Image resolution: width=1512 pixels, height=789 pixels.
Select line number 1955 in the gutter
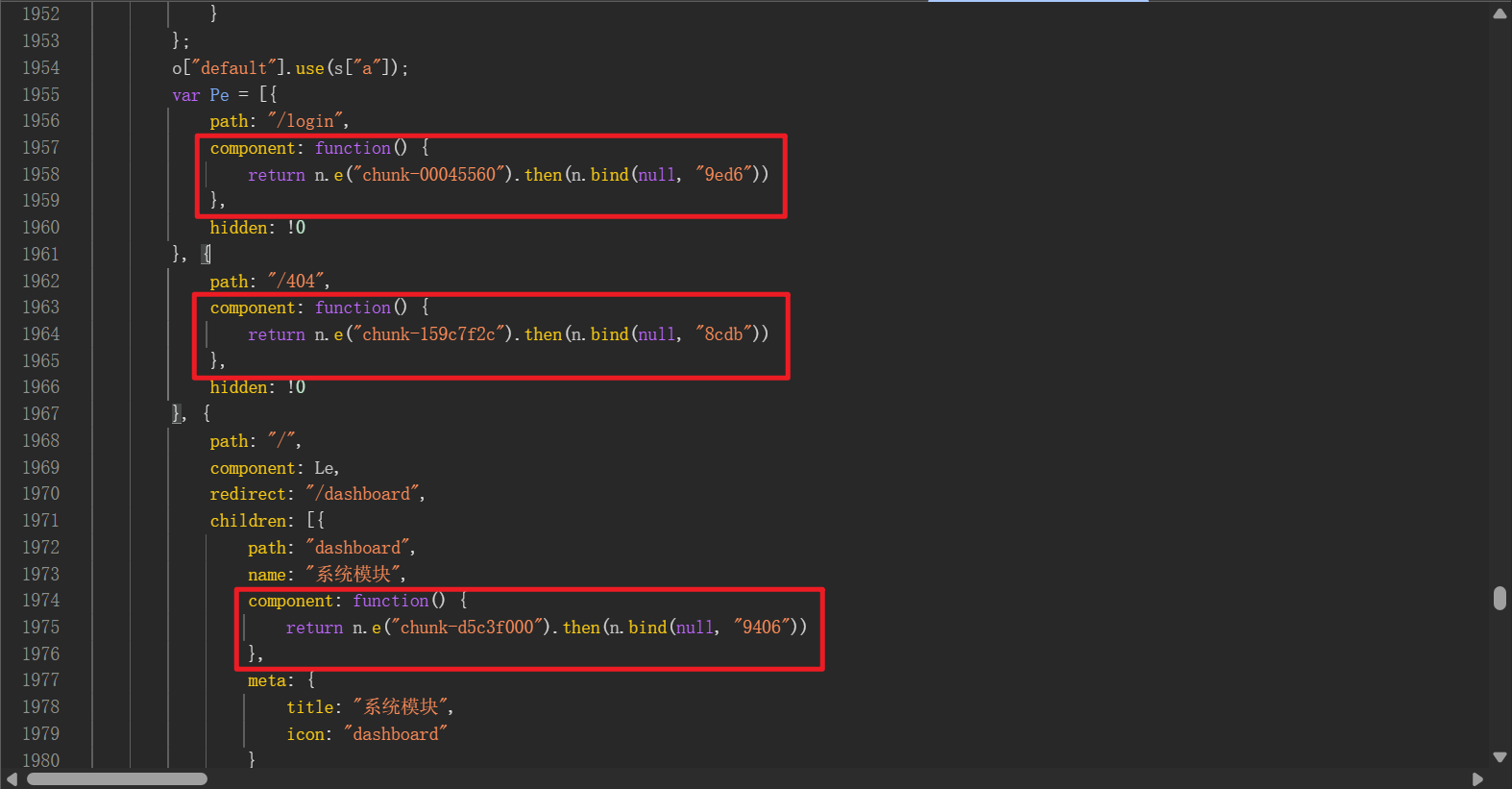point(40,94)
